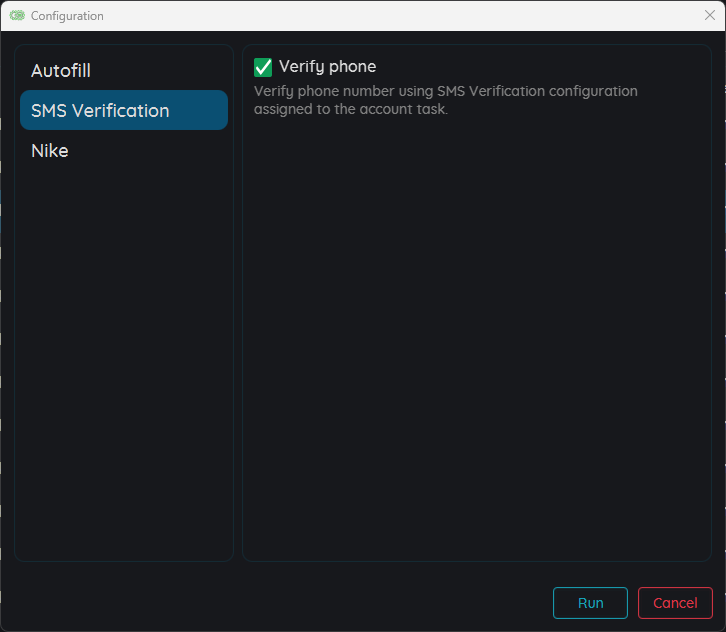Open the Autofill settings section
Screen dimensions: 726x632
tap(61, 71)
